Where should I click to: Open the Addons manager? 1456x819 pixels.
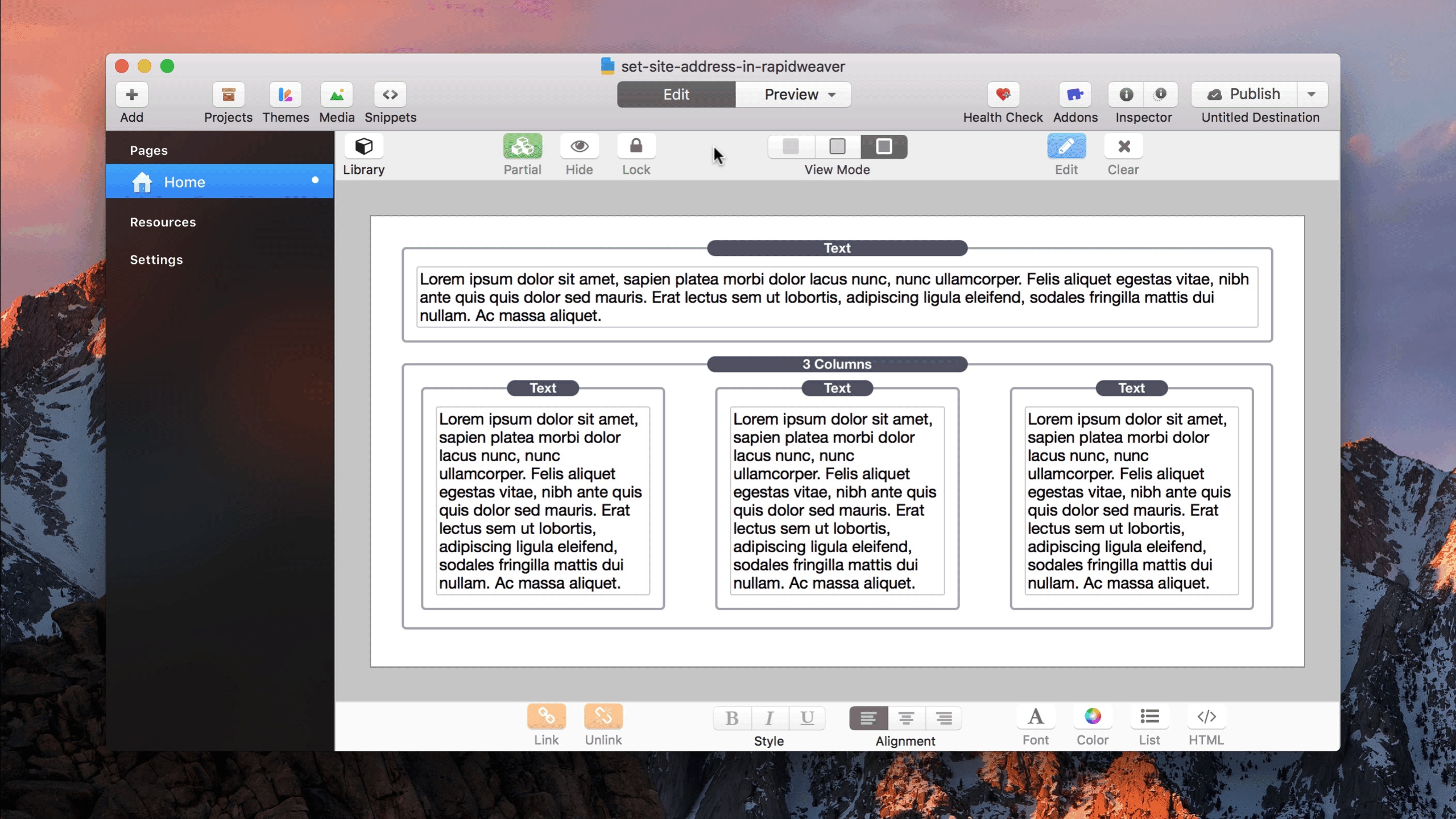1075,94
